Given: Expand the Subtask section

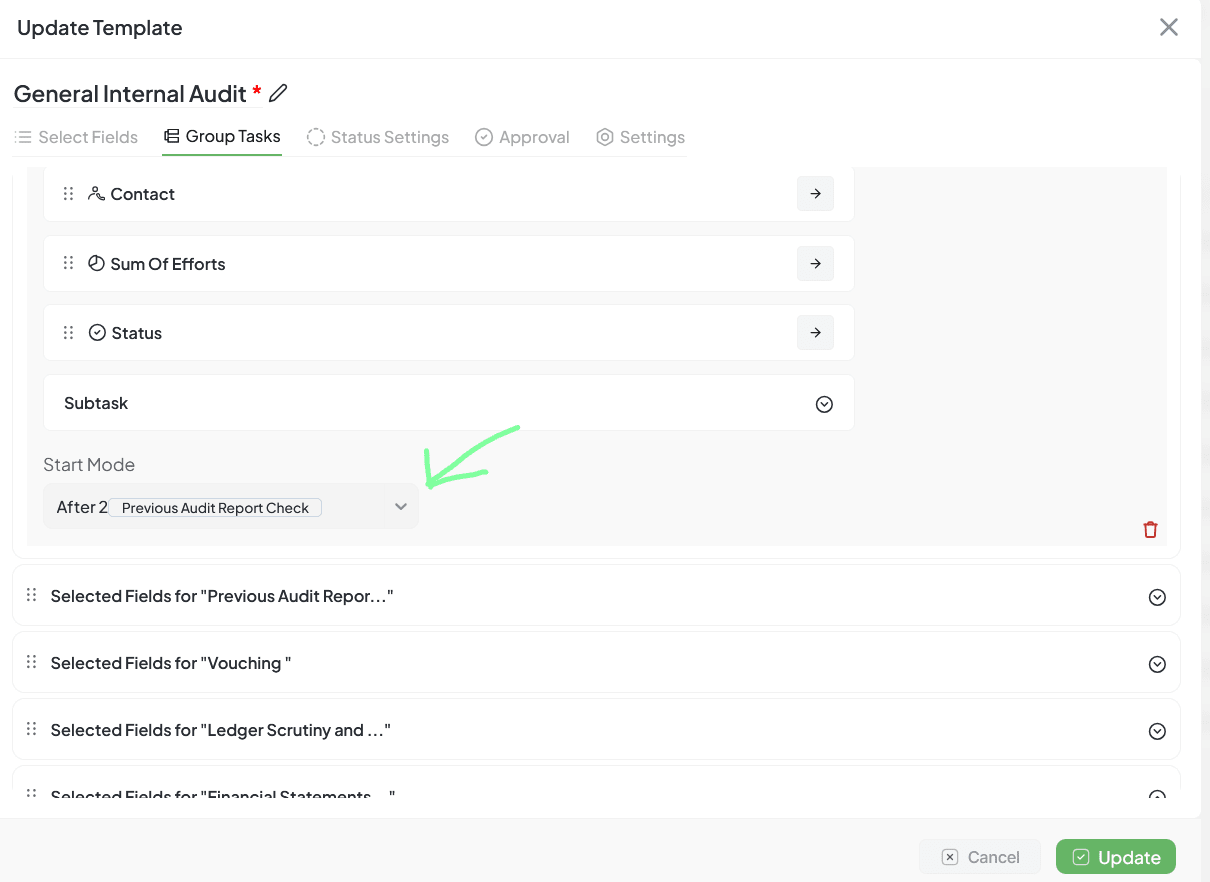Looking at the screenshot, I should [824, 404].
